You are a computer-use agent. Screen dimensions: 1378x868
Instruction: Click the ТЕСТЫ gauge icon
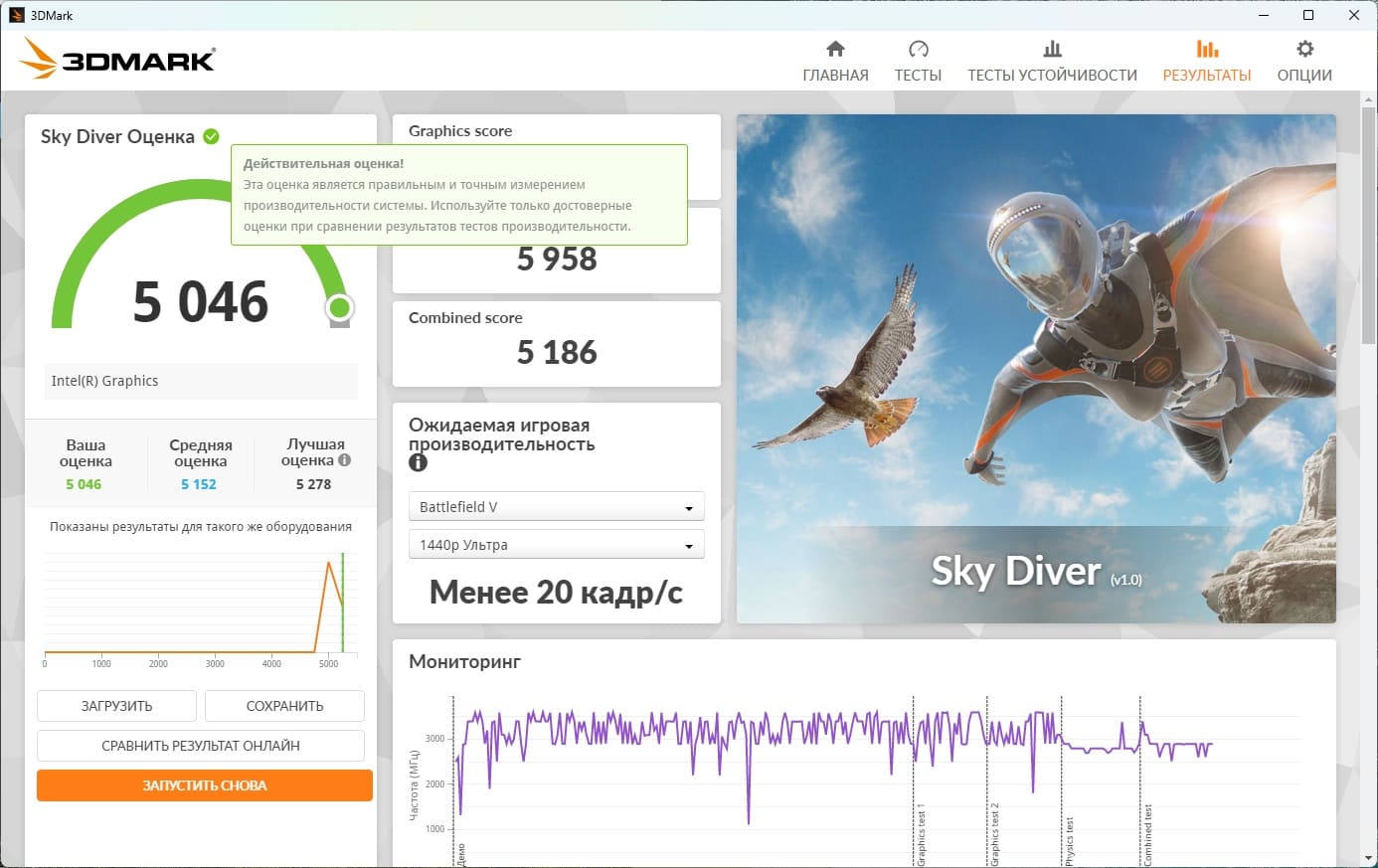(918, 49)
